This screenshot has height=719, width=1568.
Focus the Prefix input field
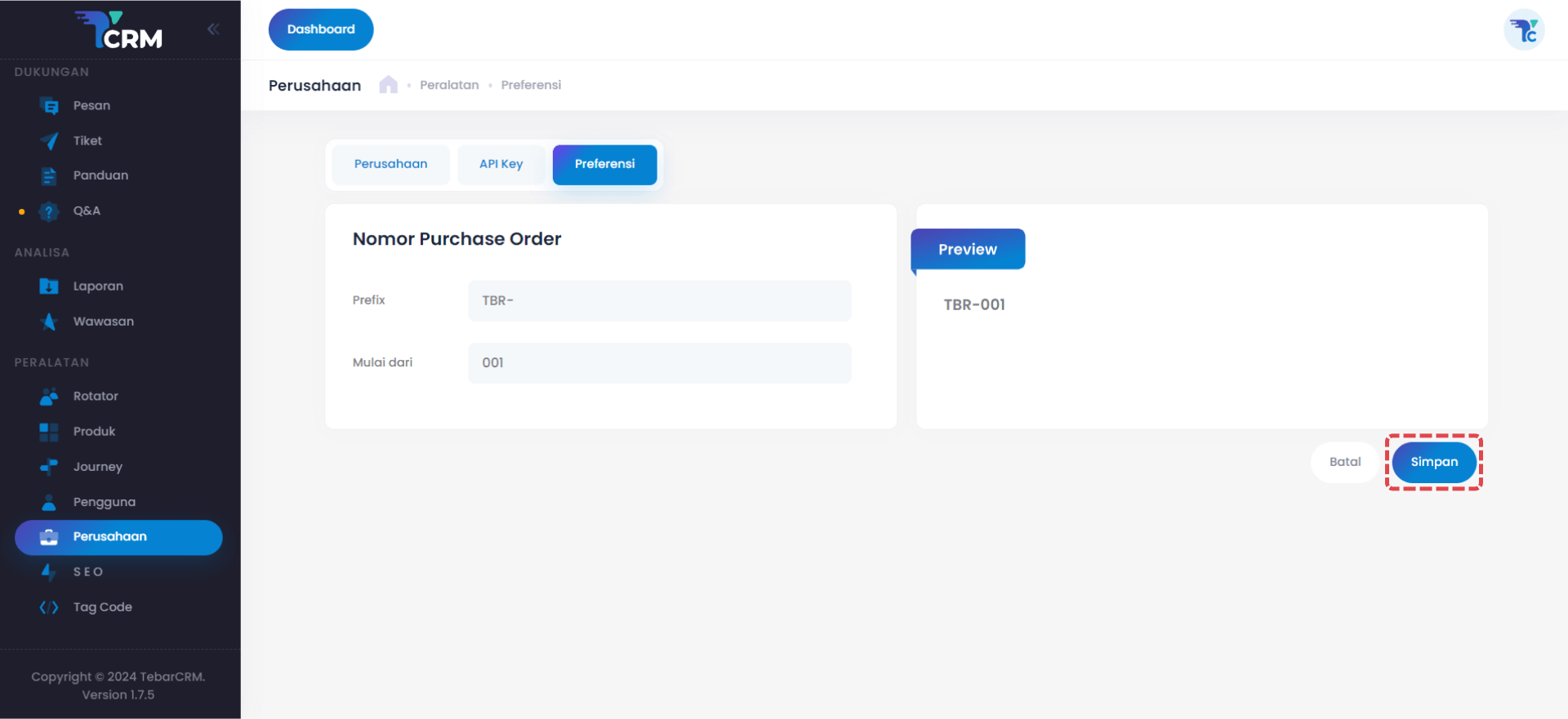[659, 301]
